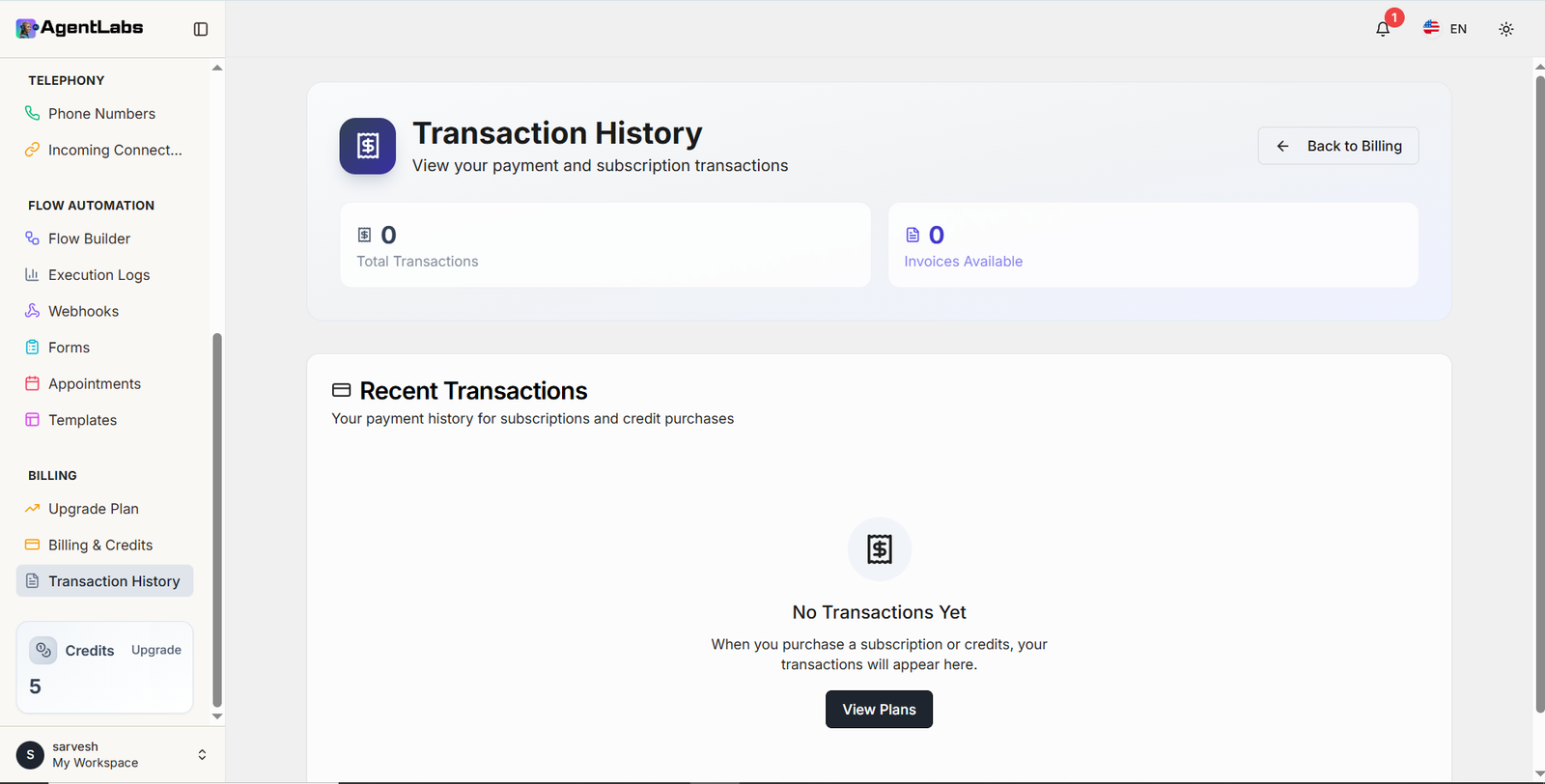Click the Recent Transactions card icon
This screenshot has height=784, width=1545.
[341, 390]
